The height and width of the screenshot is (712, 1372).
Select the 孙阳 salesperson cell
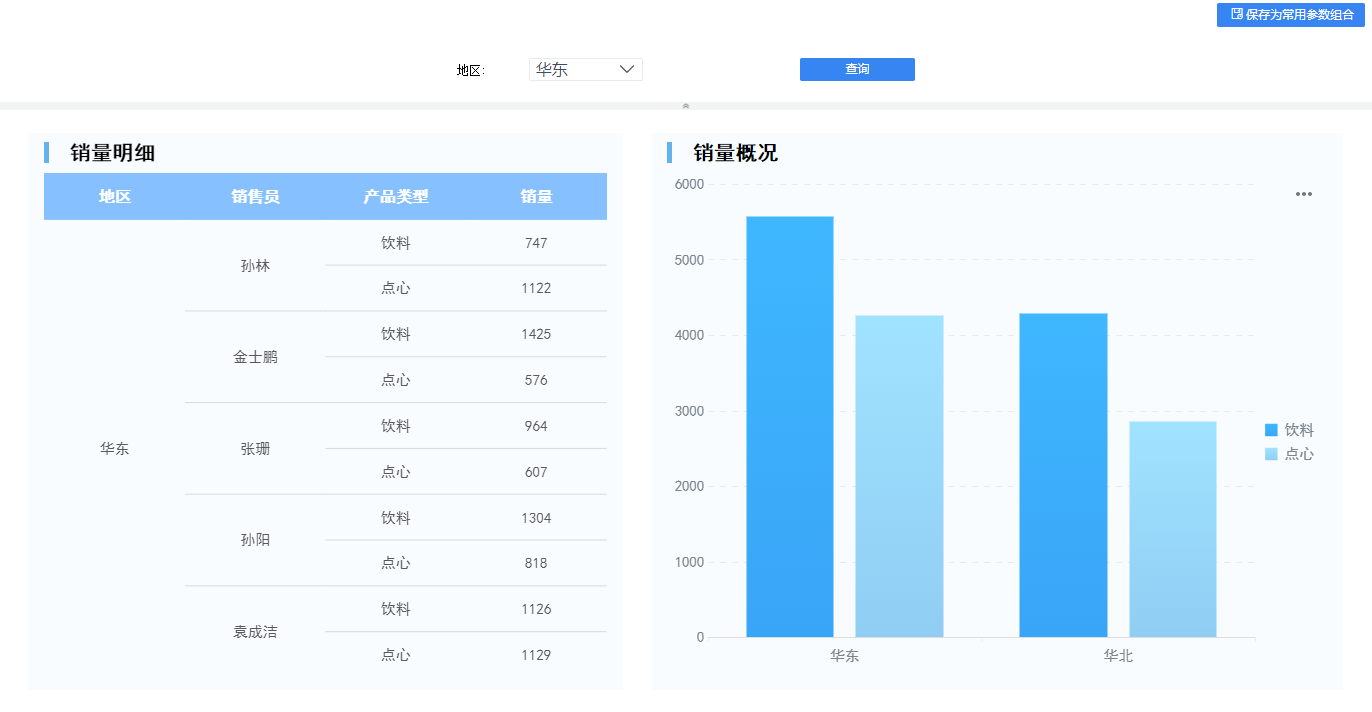(255, 540)
